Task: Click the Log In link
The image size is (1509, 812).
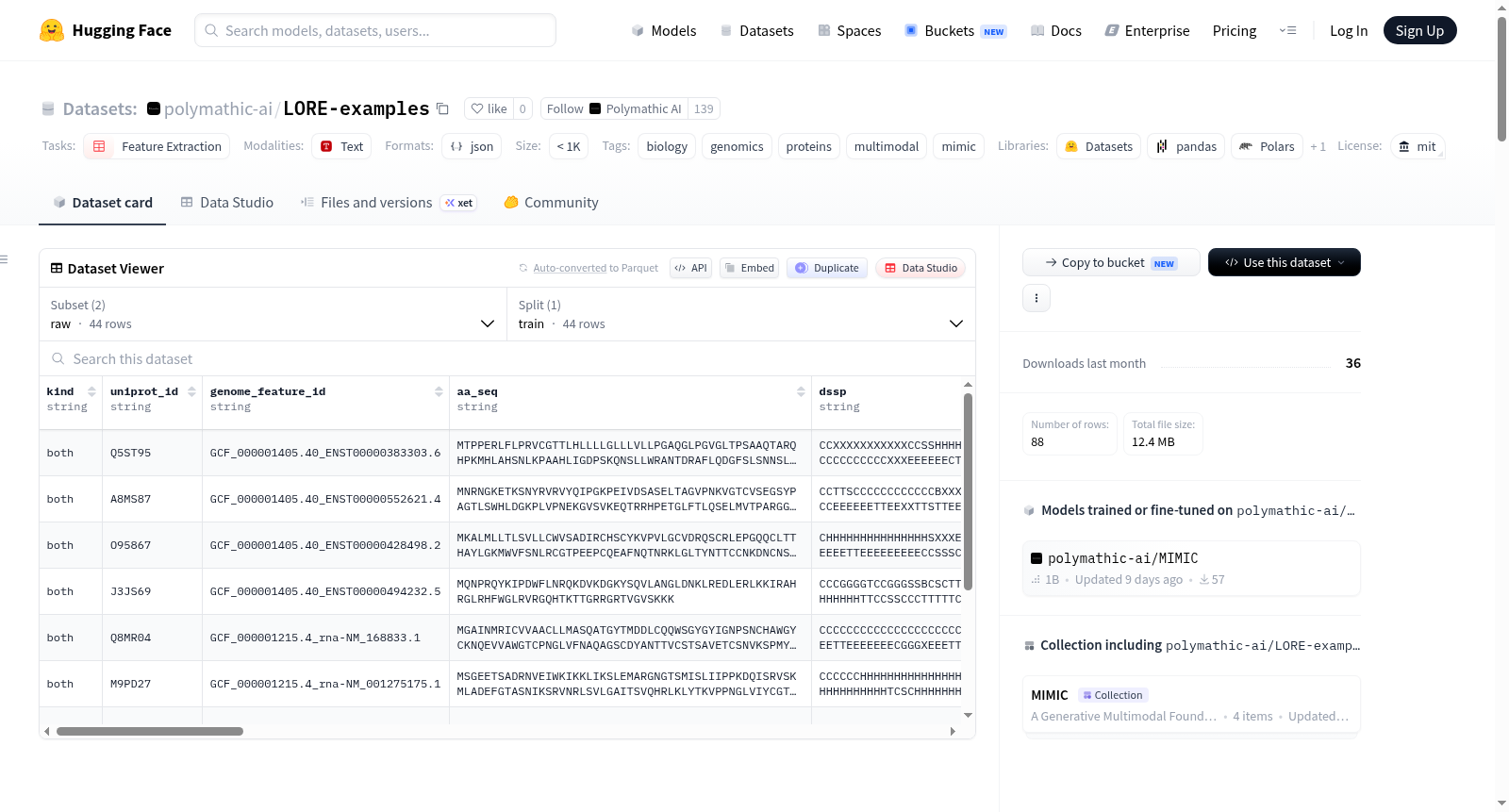Action: 1349,30
